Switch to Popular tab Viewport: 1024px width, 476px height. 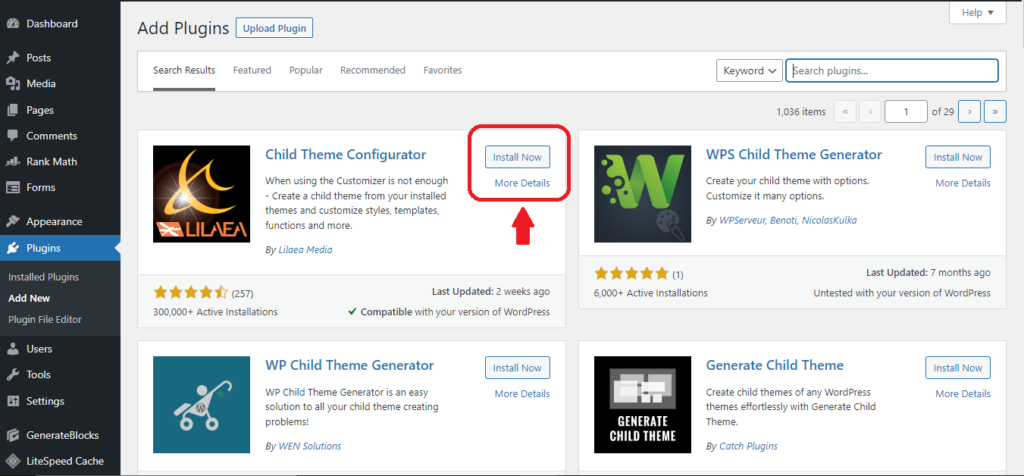click(306, 70)
